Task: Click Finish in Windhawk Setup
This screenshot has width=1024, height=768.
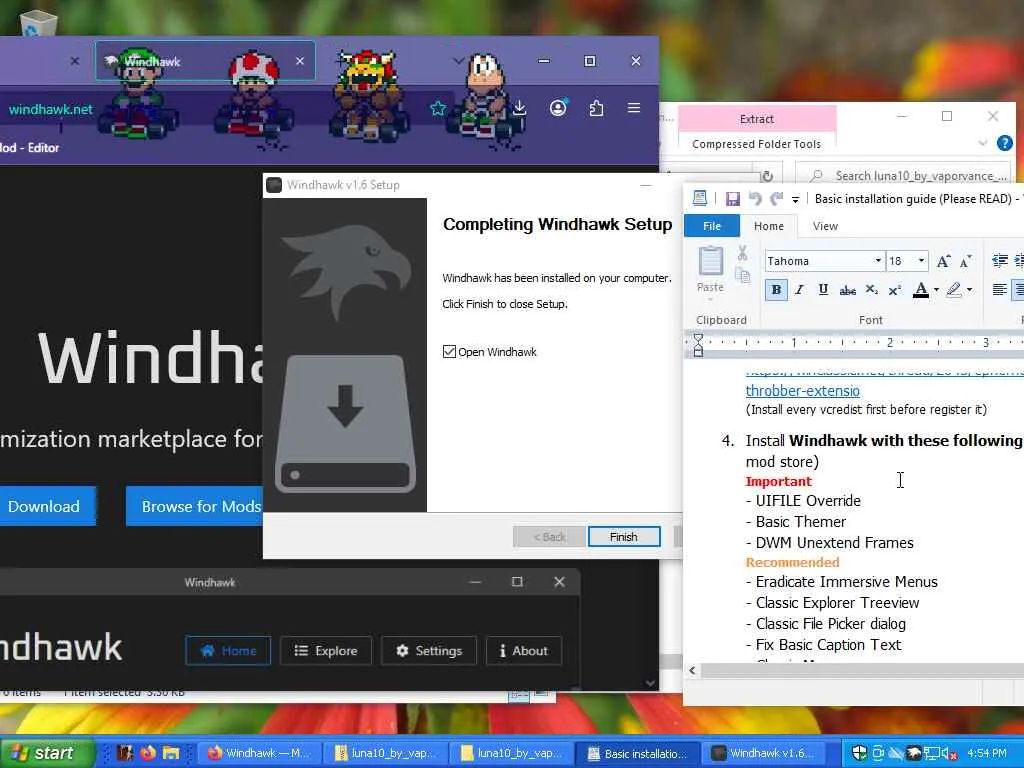Action: 624,537
